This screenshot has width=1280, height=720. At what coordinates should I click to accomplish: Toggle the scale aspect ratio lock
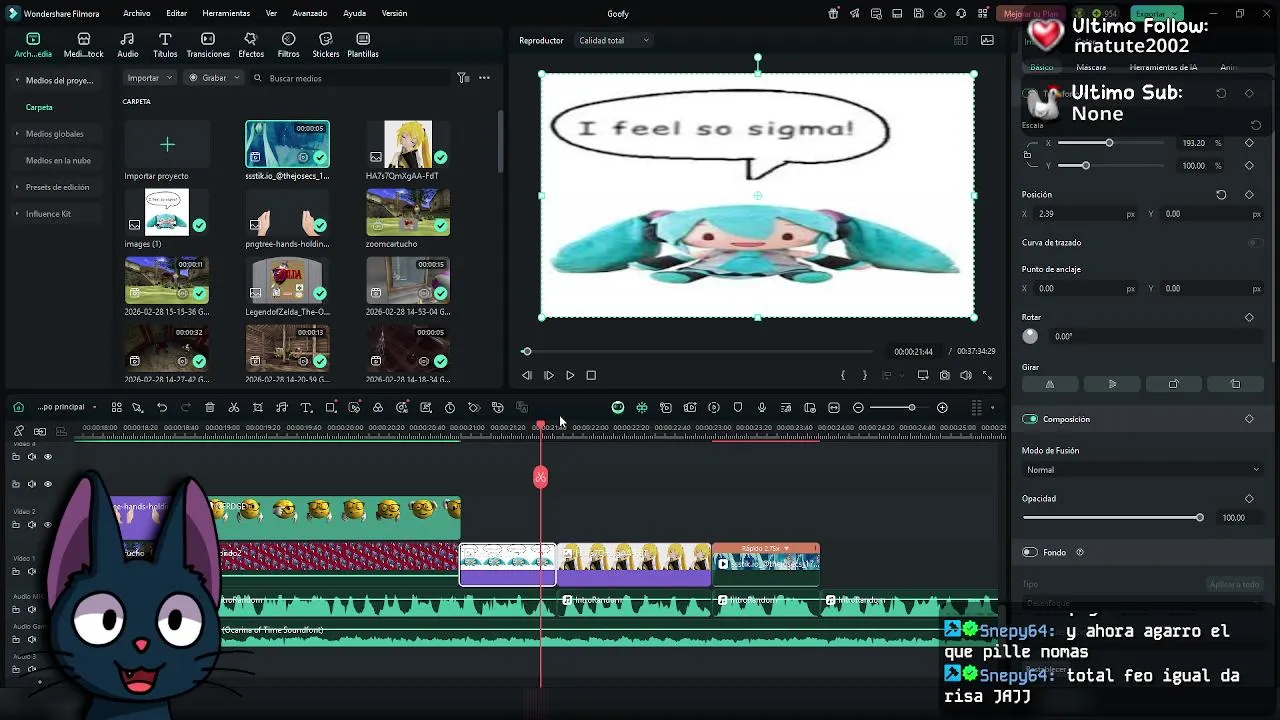[x=1028, y=155]
